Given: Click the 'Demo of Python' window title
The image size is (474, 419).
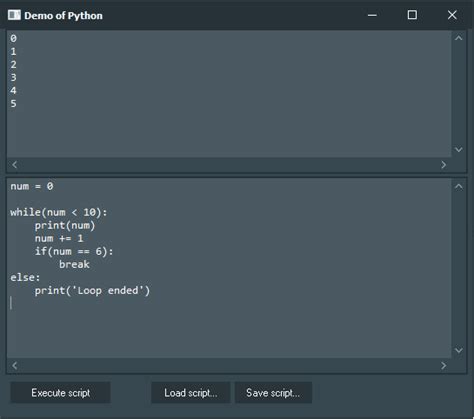Looking at the screenshot, I should 63,16.
